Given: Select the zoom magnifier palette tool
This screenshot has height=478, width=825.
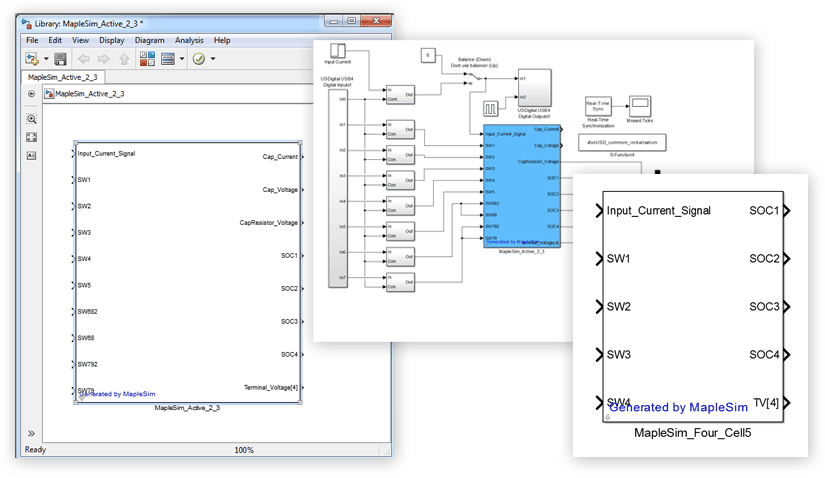Looking at the screenshot, I should pos(31,117).
